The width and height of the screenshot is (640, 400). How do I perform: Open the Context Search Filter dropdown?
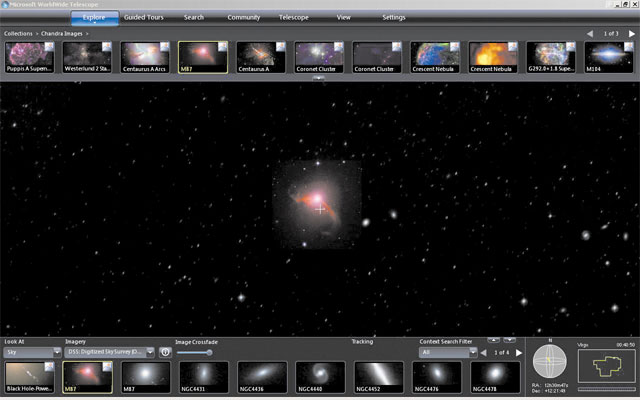(448, 352)
